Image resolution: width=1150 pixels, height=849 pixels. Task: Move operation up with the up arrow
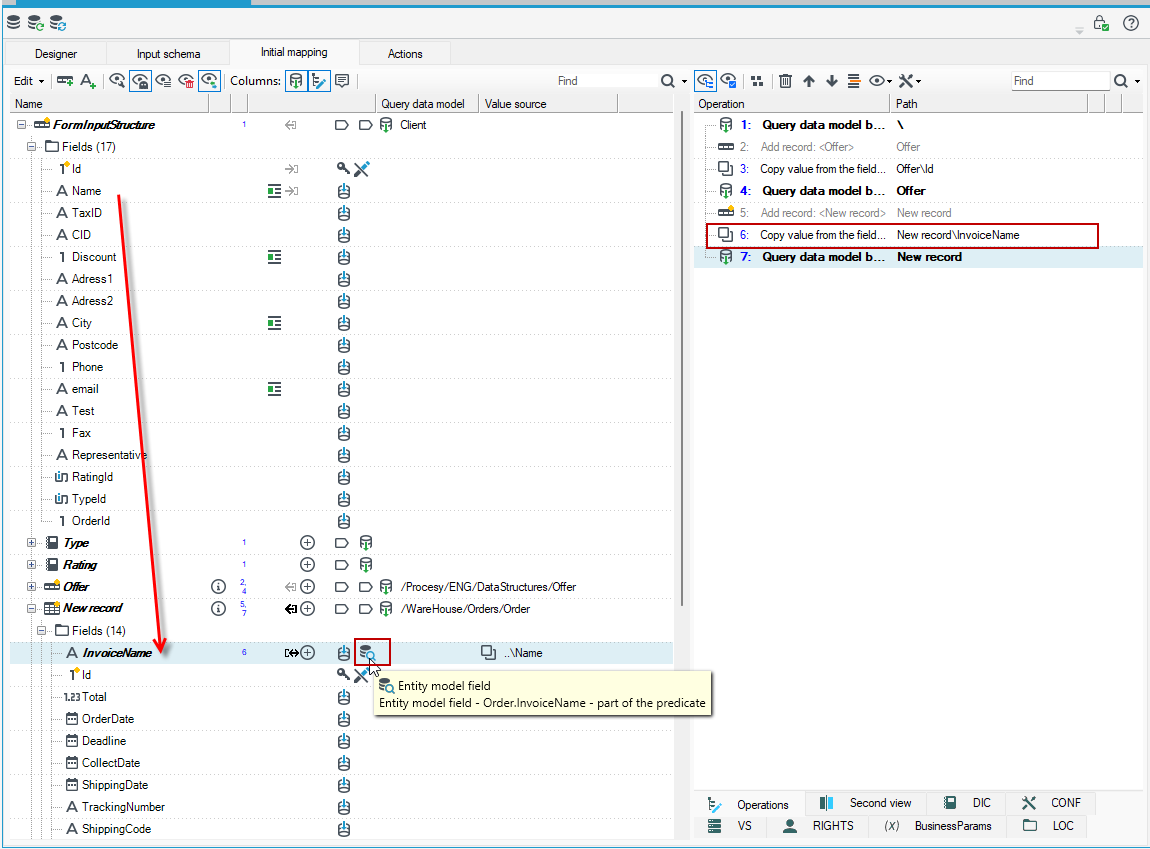(x=808, y=81)
